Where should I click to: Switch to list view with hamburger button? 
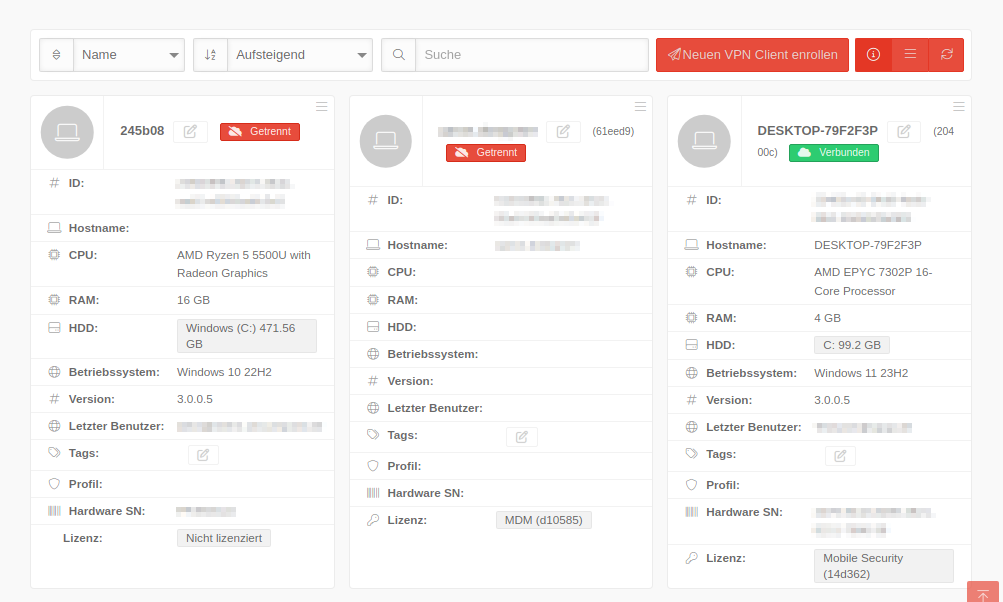coord(910,55)
